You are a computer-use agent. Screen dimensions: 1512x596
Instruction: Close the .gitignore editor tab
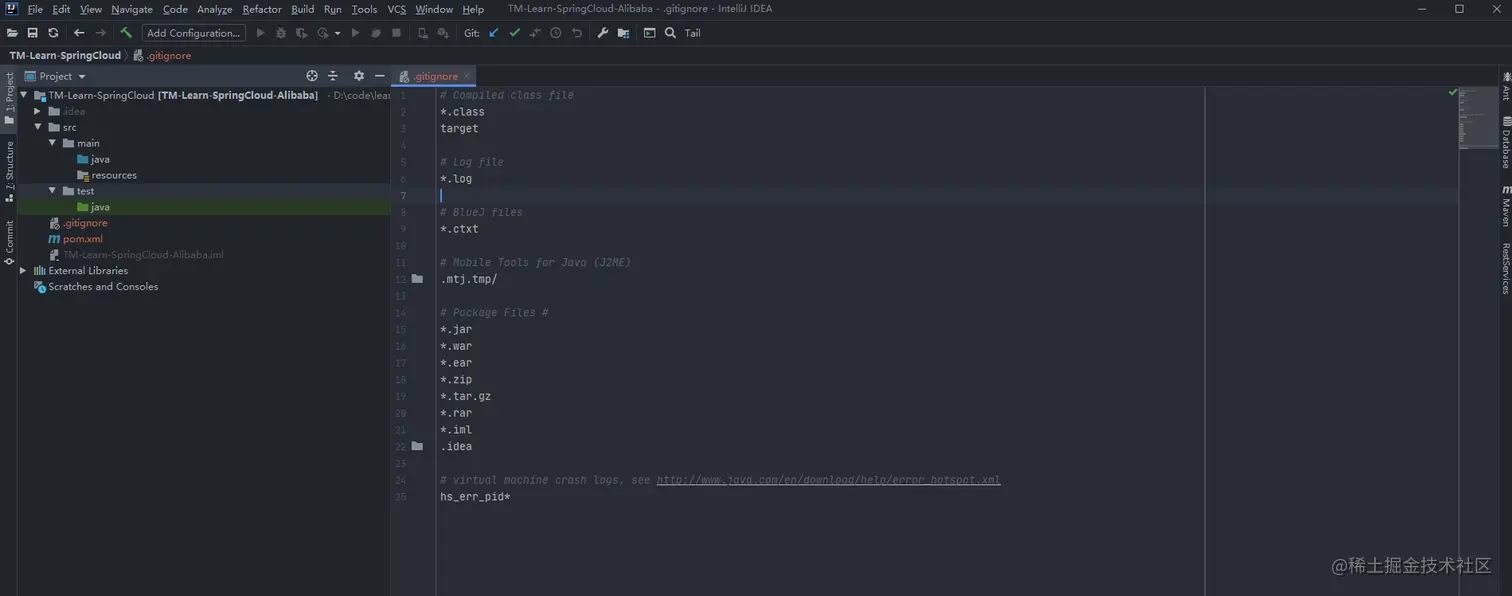click(467, 76)
